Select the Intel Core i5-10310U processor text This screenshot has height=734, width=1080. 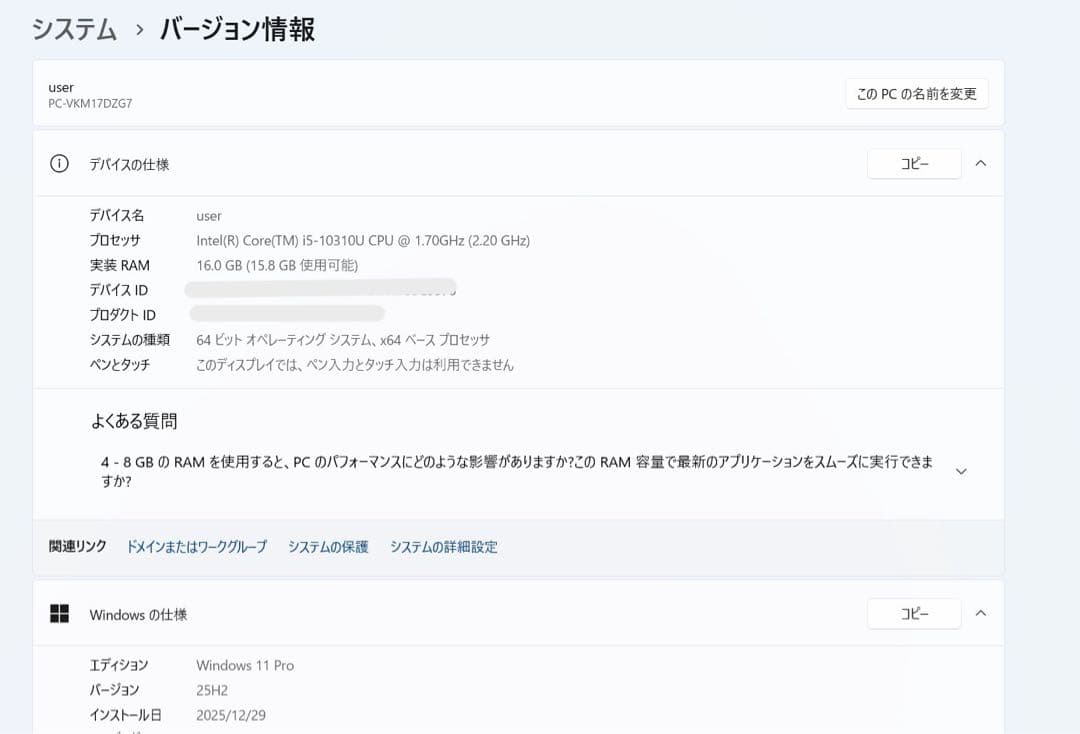click(x=362, y=240)
